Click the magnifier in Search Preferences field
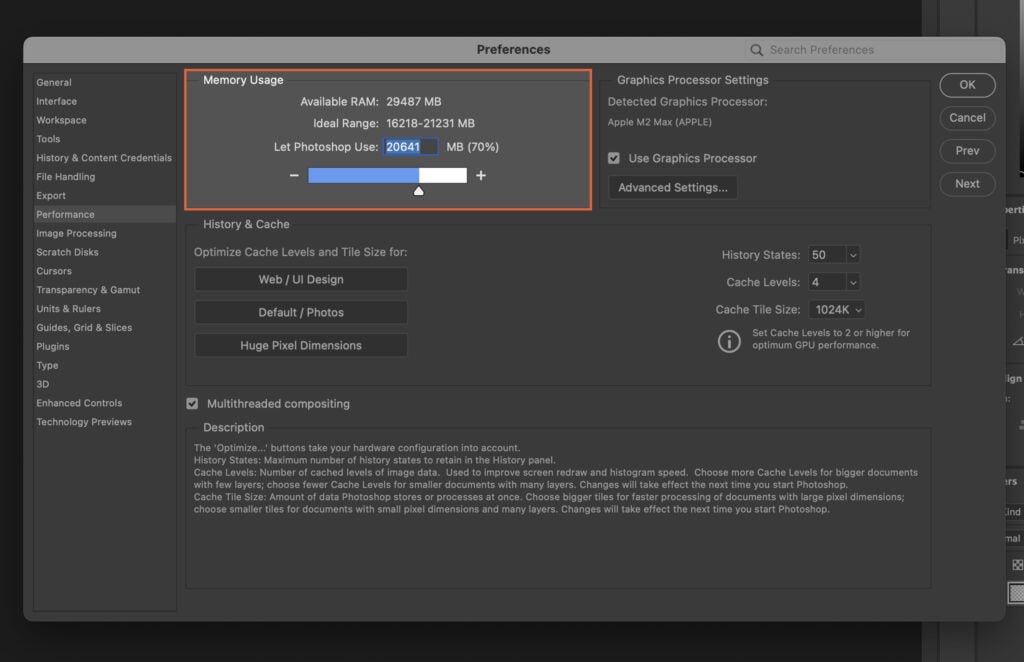This screenshot has height=662, width=1024. [x=756, y=49]
